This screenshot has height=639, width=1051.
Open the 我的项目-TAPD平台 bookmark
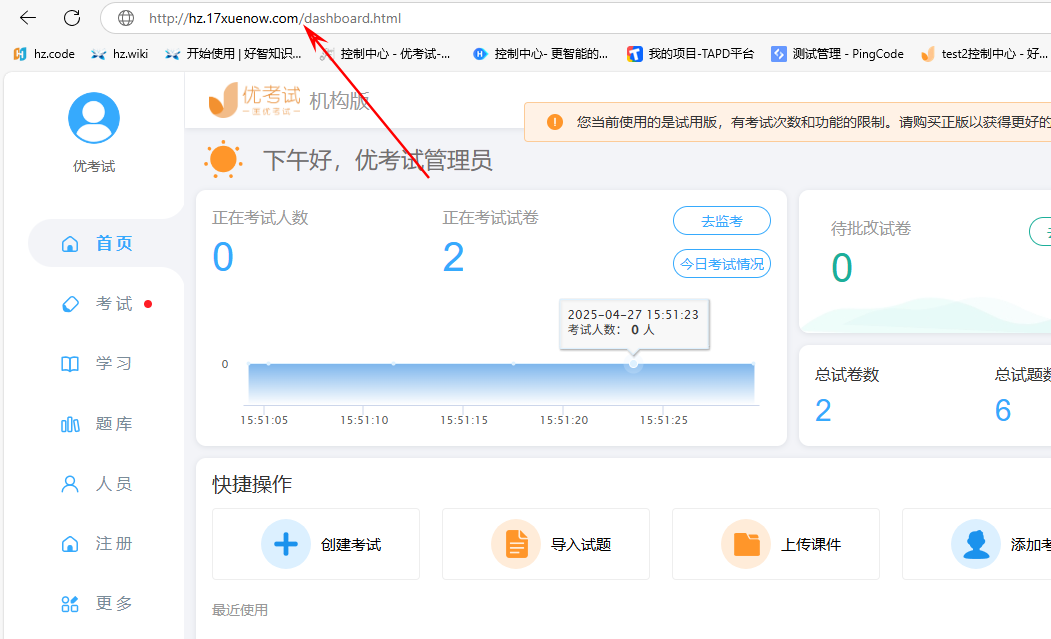[x=690, y=54]
